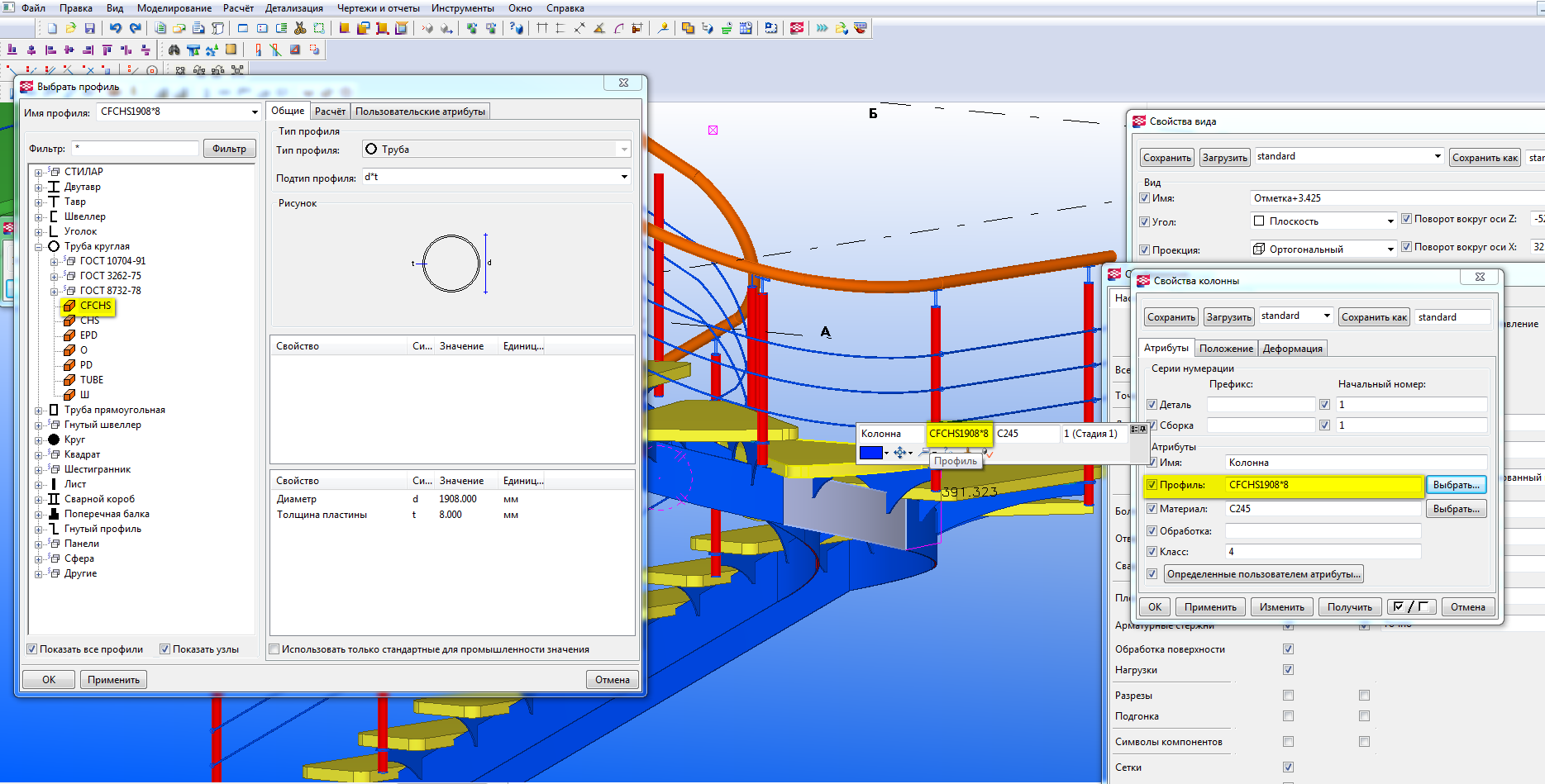Toggle the 'Показать узлы' checkbox
The height and width of the screenshot is (784, 1545).
pos(165,649)
